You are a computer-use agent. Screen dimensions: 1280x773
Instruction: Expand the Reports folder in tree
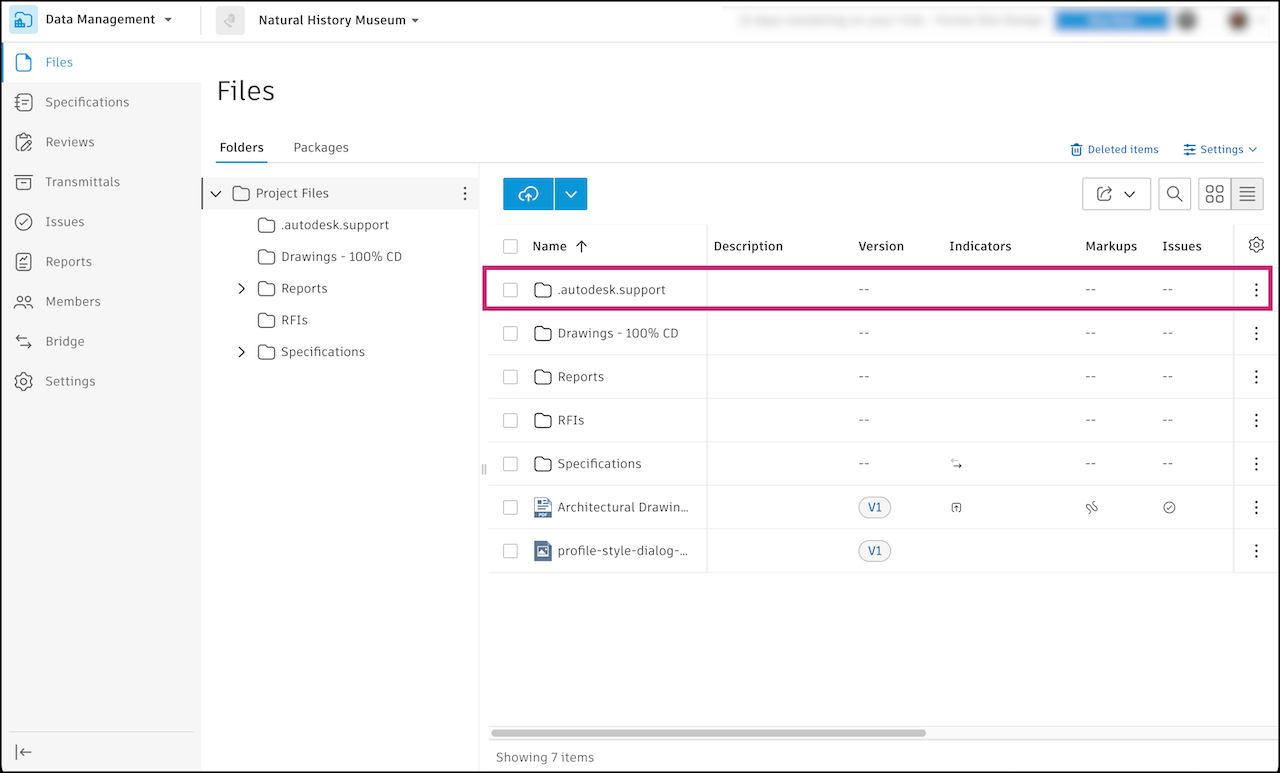(241, 289)
